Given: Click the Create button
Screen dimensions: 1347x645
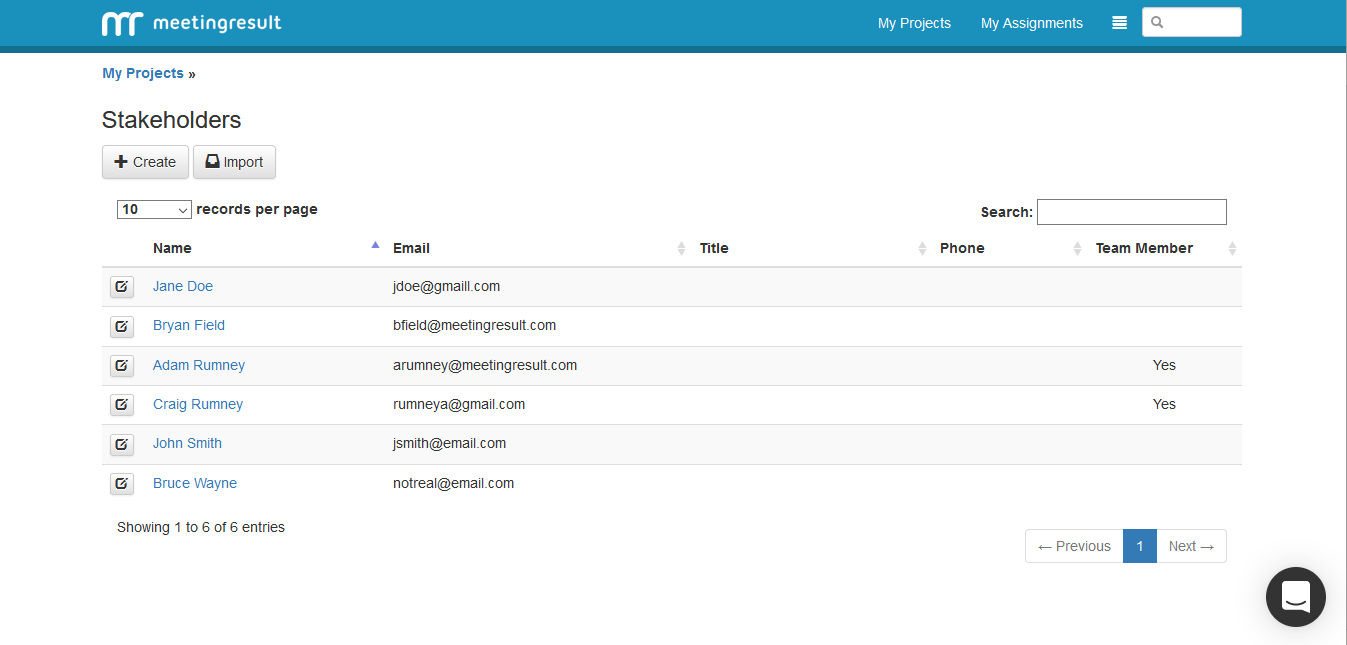Looking at the screenshot, I should 145,162.
